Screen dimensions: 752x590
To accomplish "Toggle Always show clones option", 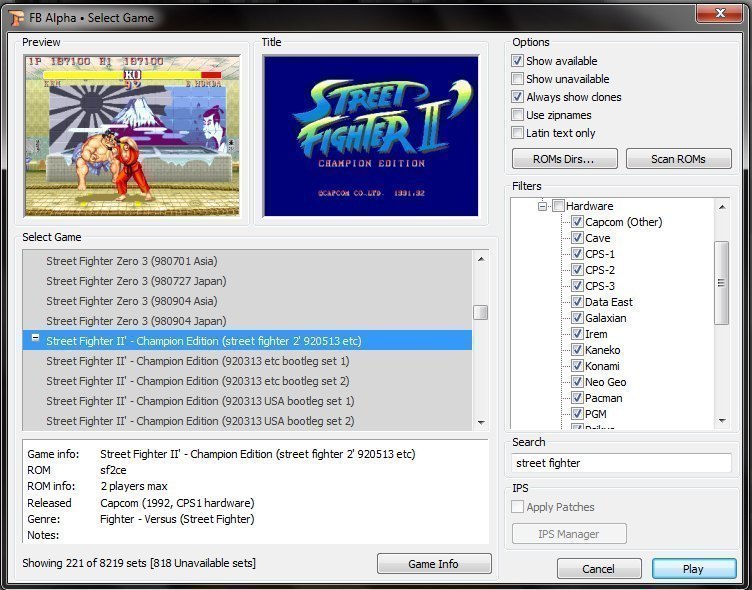I will 517,97.
